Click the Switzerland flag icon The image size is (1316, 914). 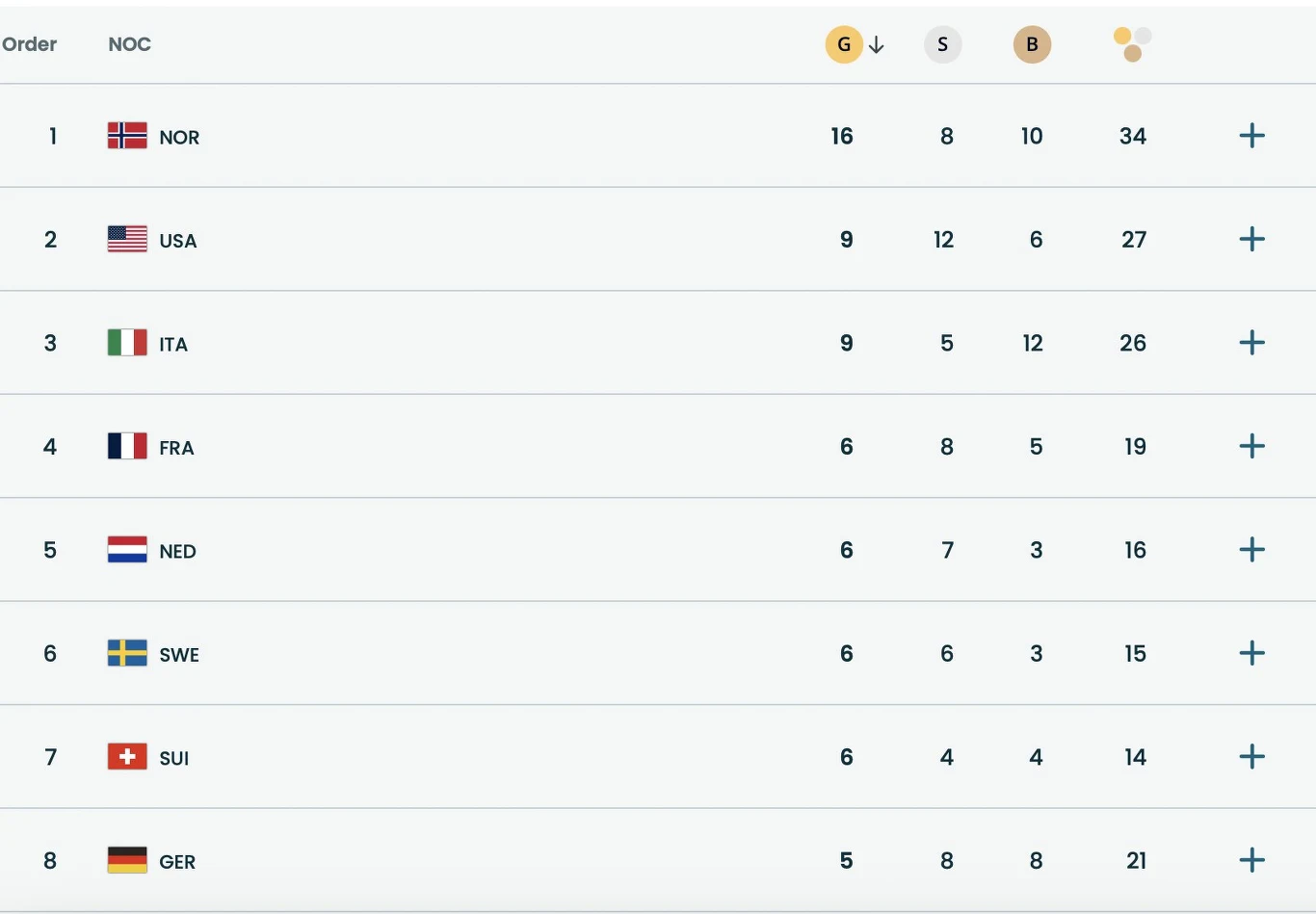click(x=127, y=757)
